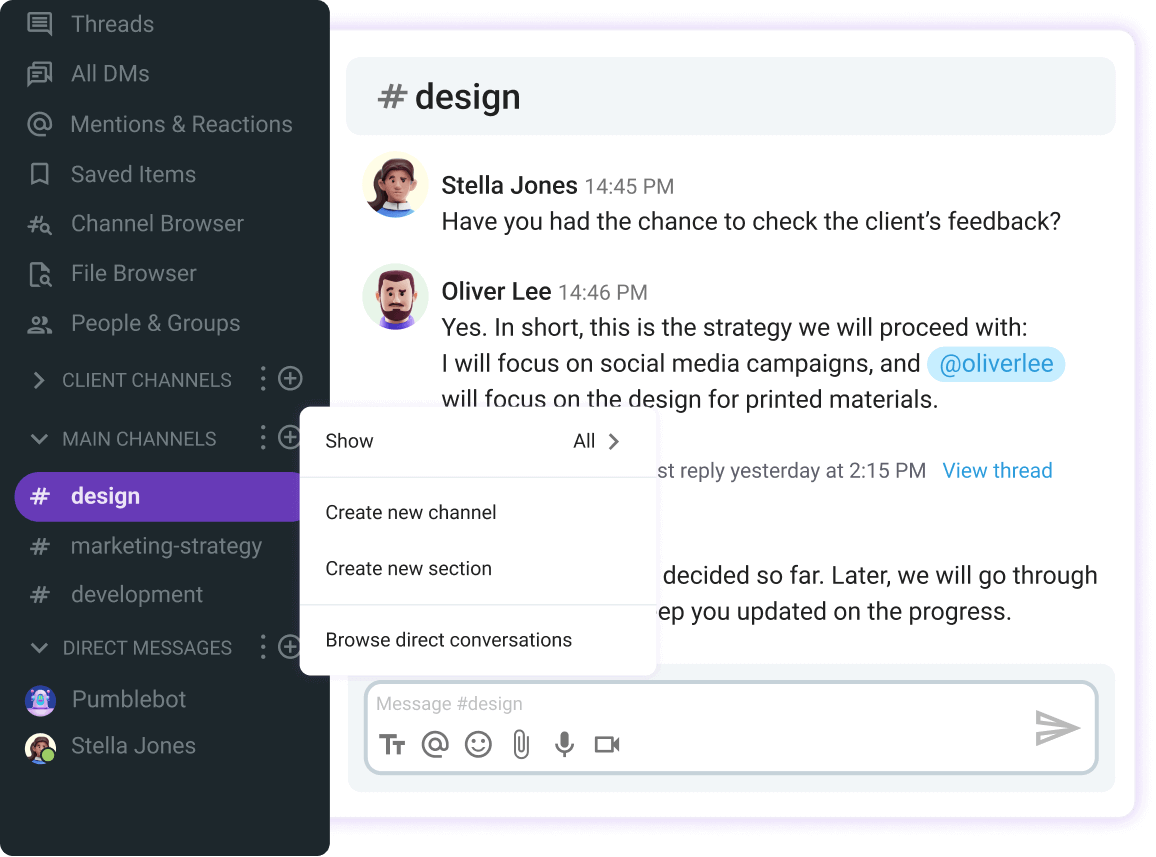Viewport: 1156px width, 857px height.
Task: Click the text formatting icon in composer
Action: coord(392,745)
